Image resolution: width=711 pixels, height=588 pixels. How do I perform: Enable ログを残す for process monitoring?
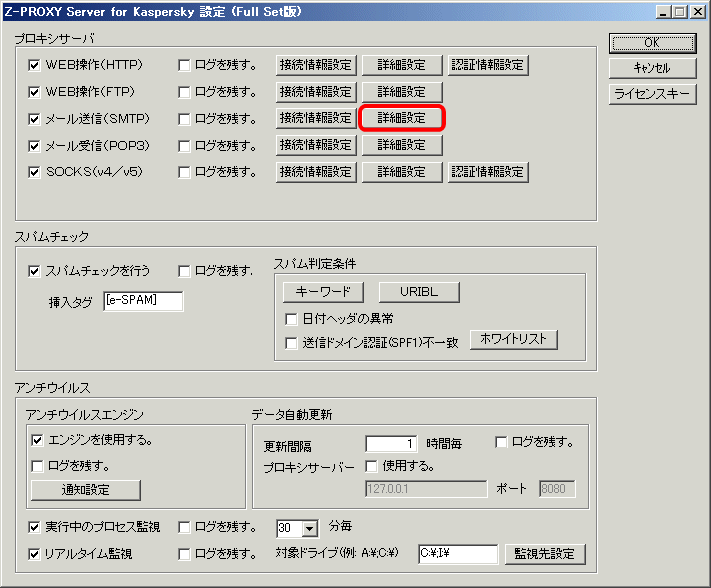click(184, 527)
